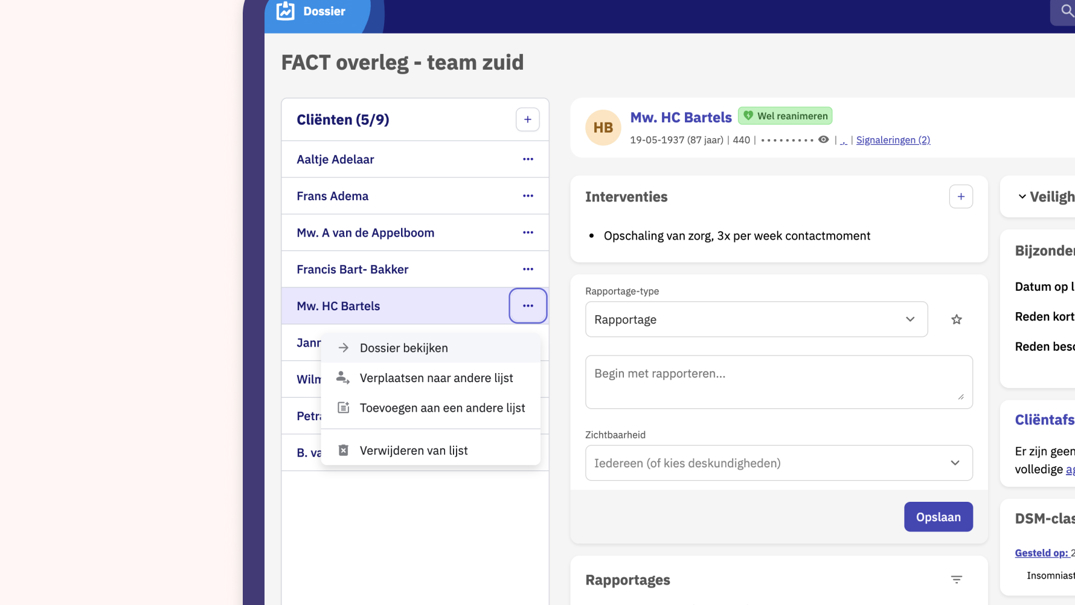
Task: Click the search icon in top bar
Action: coord(1066,11)
